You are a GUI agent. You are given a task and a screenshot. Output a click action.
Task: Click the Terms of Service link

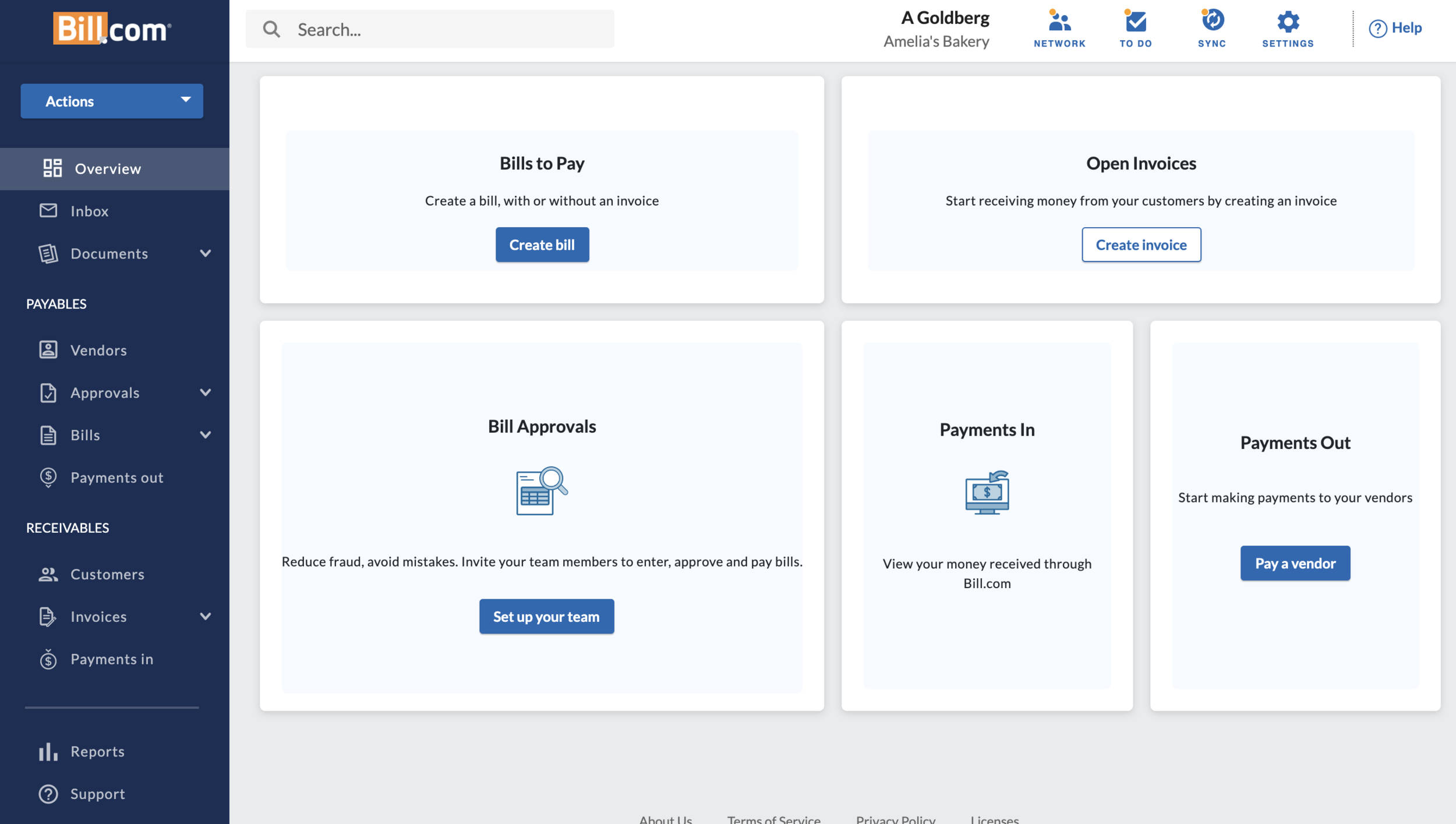coord(773,819)
